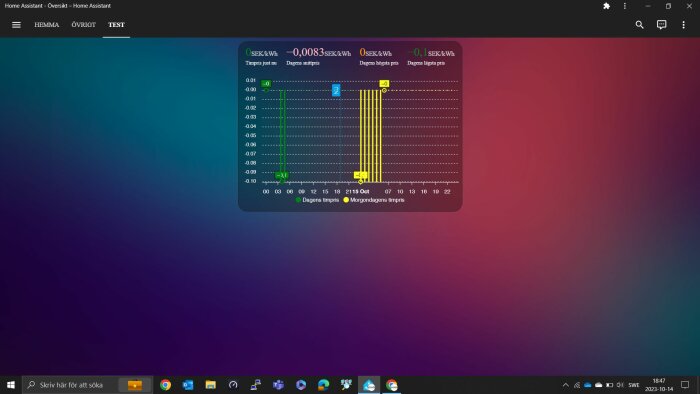Image resolution: width=700 pixels, height=394 pixels.
Task: Click the green -0,1 data label on chart
Action: point(281,175)
